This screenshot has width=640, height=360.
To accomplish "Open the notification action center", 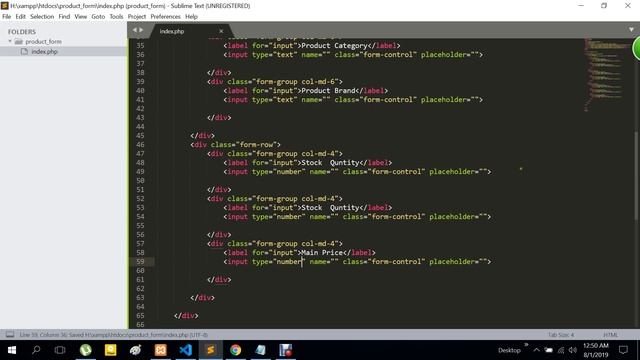I will [623, 350].
